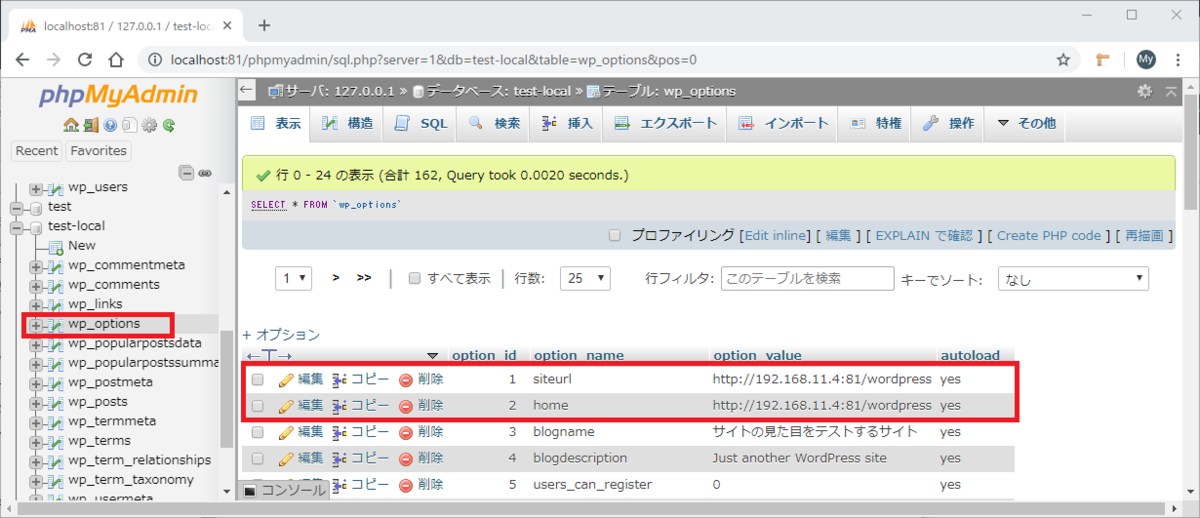Click pencil edit icon for home row
This screenshot has width=1200, height=518.
(286, 406)
